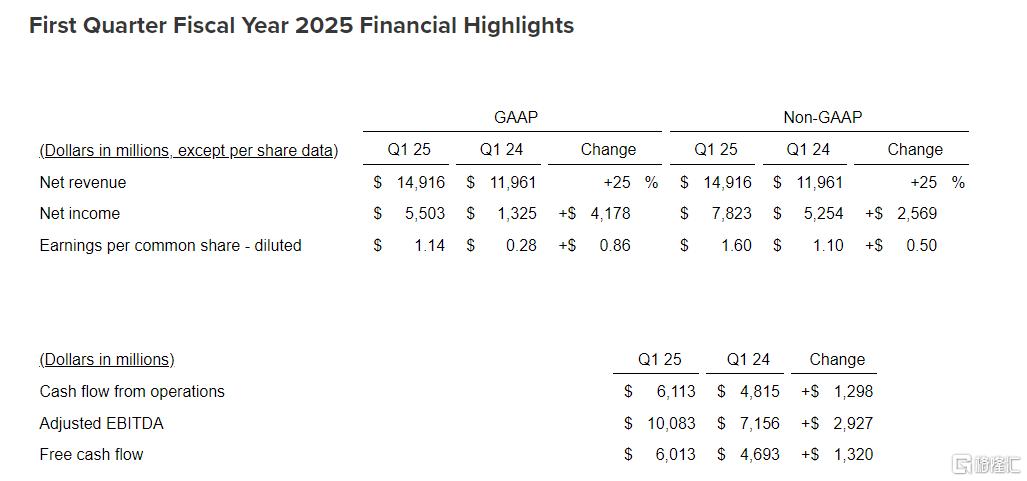The height and width of the screenshot is (481, 1027).
Task: Click the underlined per share data note
Action: pyautogui.click(x=188, y=150)
